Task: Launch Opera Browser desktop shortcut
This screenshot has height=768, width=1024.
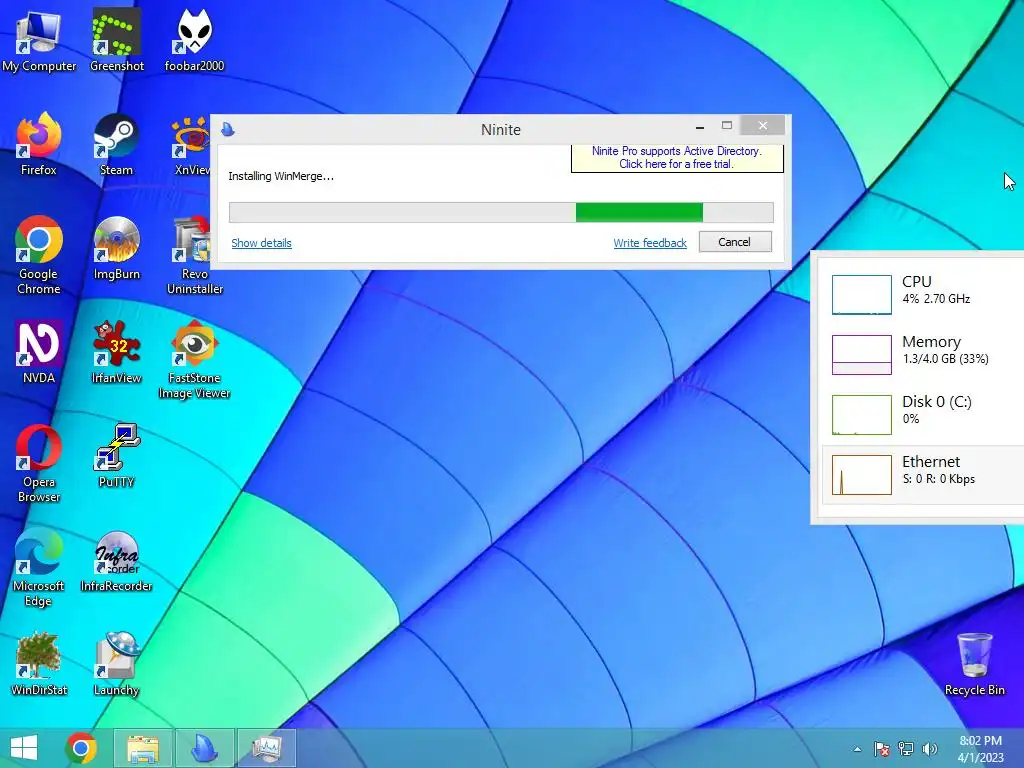Action: [x=39, y=463]
